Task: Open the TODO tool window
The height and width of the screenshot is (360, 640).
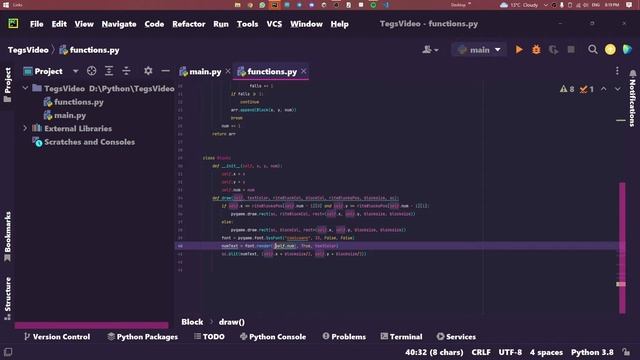Action: click(209, 337)
